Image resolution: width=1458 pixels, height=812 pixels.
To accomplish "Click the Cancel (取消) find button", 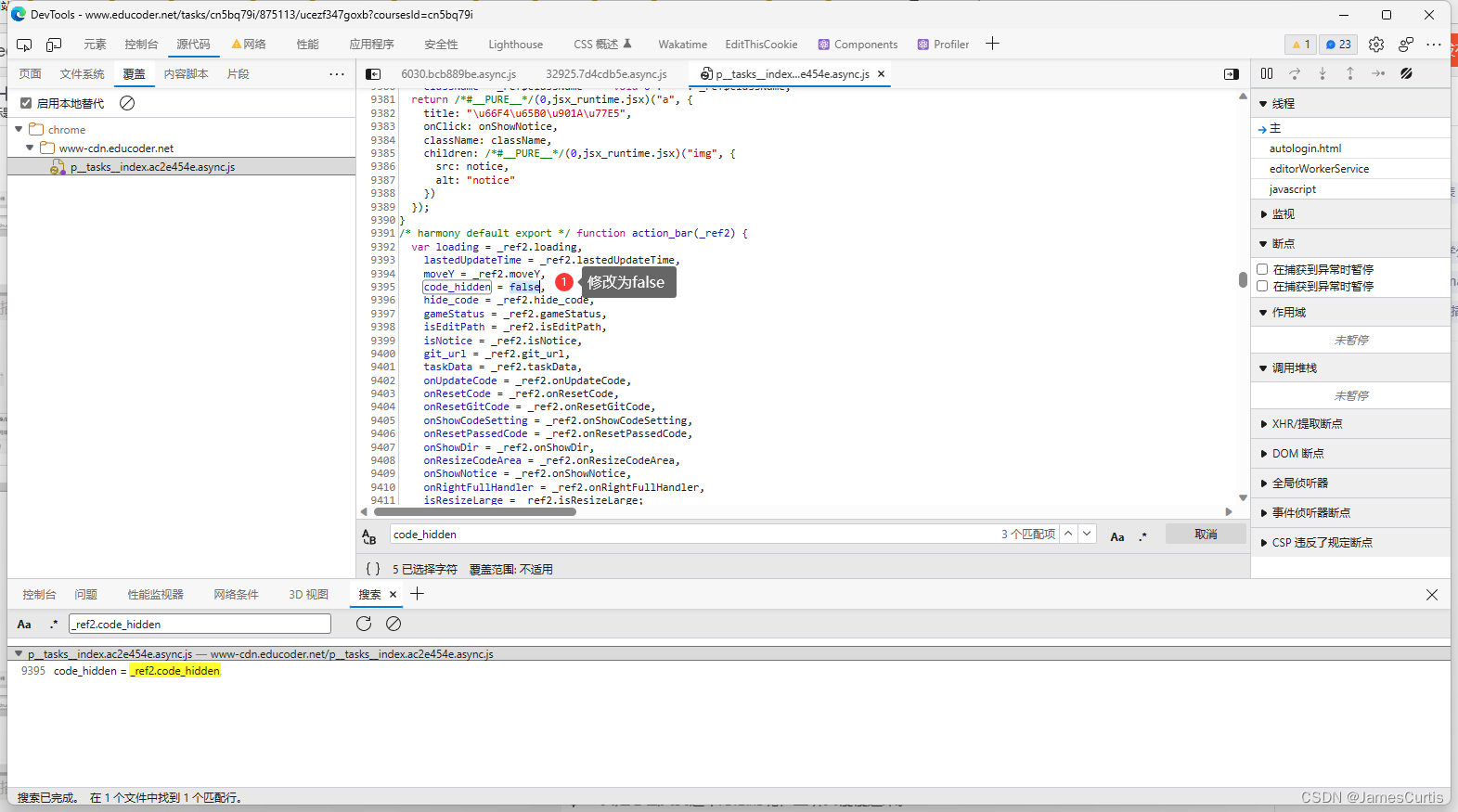I will tap(1206, 534).
